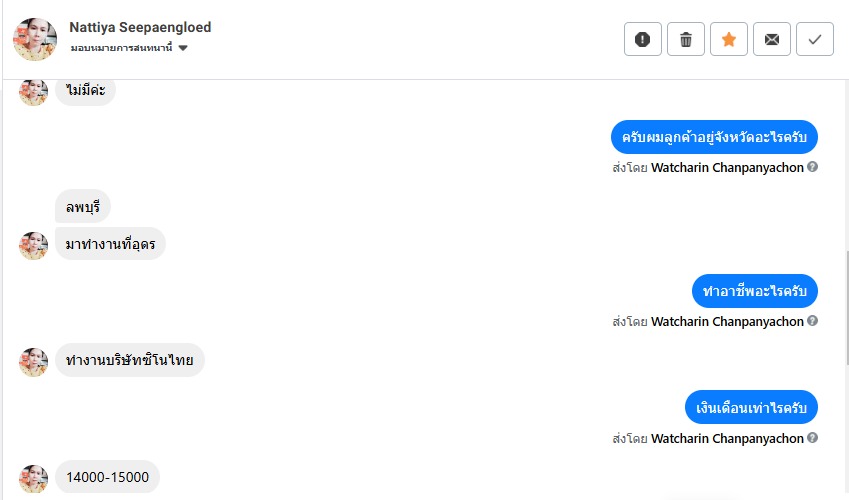Click the "14000-15000" message bubble
The image size is (849, 500).
click(107, 477)
